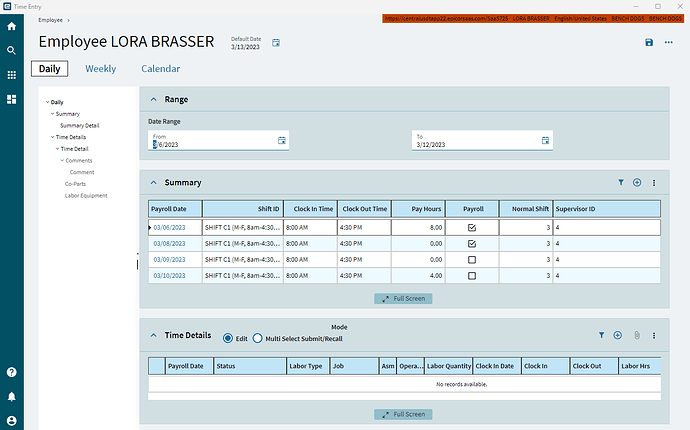The height and width of the screenshot is (430, 690).
Task: Open notifications bell icon
Action: [11, 397]
